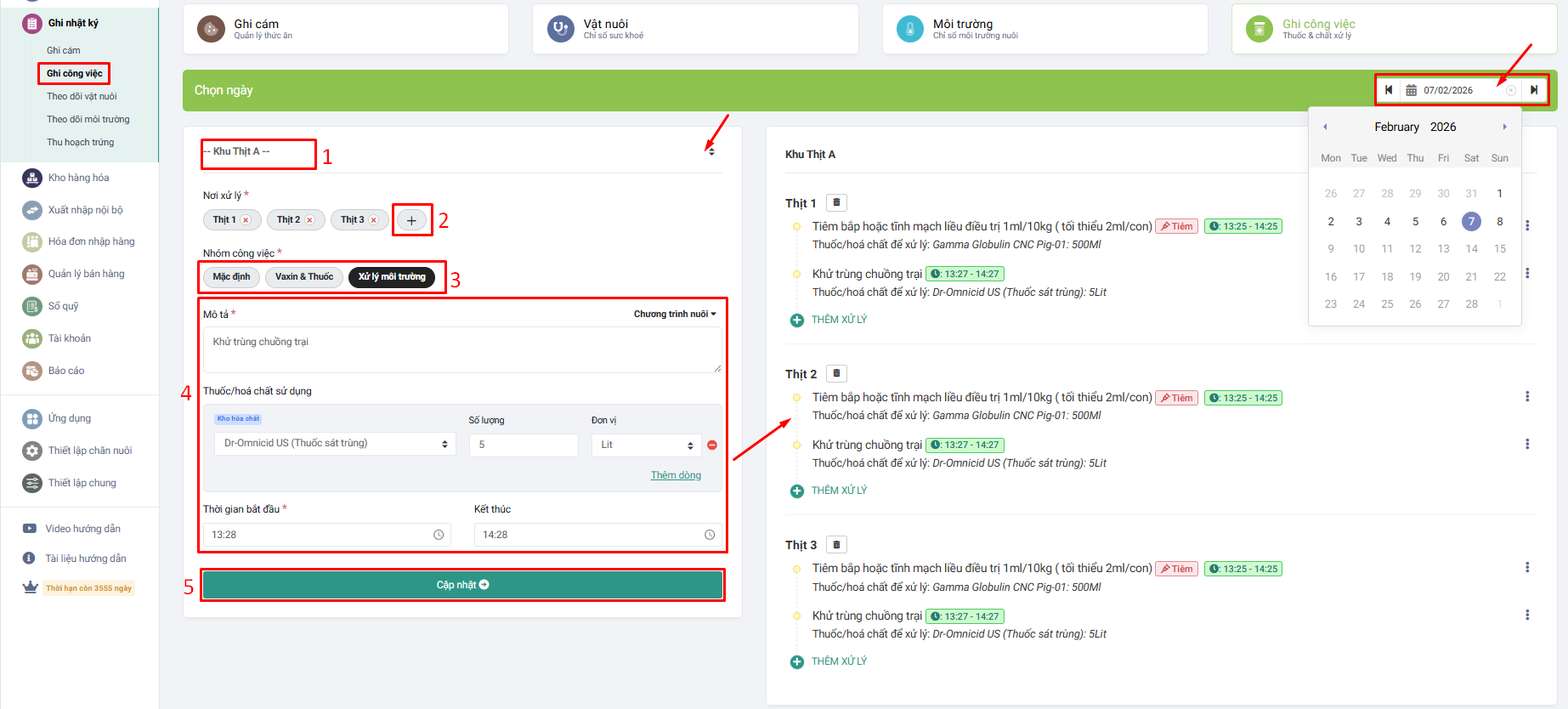Pick February 14 in the calendar
This screenshot has width=1568, height=709.
pos(1471,249)
